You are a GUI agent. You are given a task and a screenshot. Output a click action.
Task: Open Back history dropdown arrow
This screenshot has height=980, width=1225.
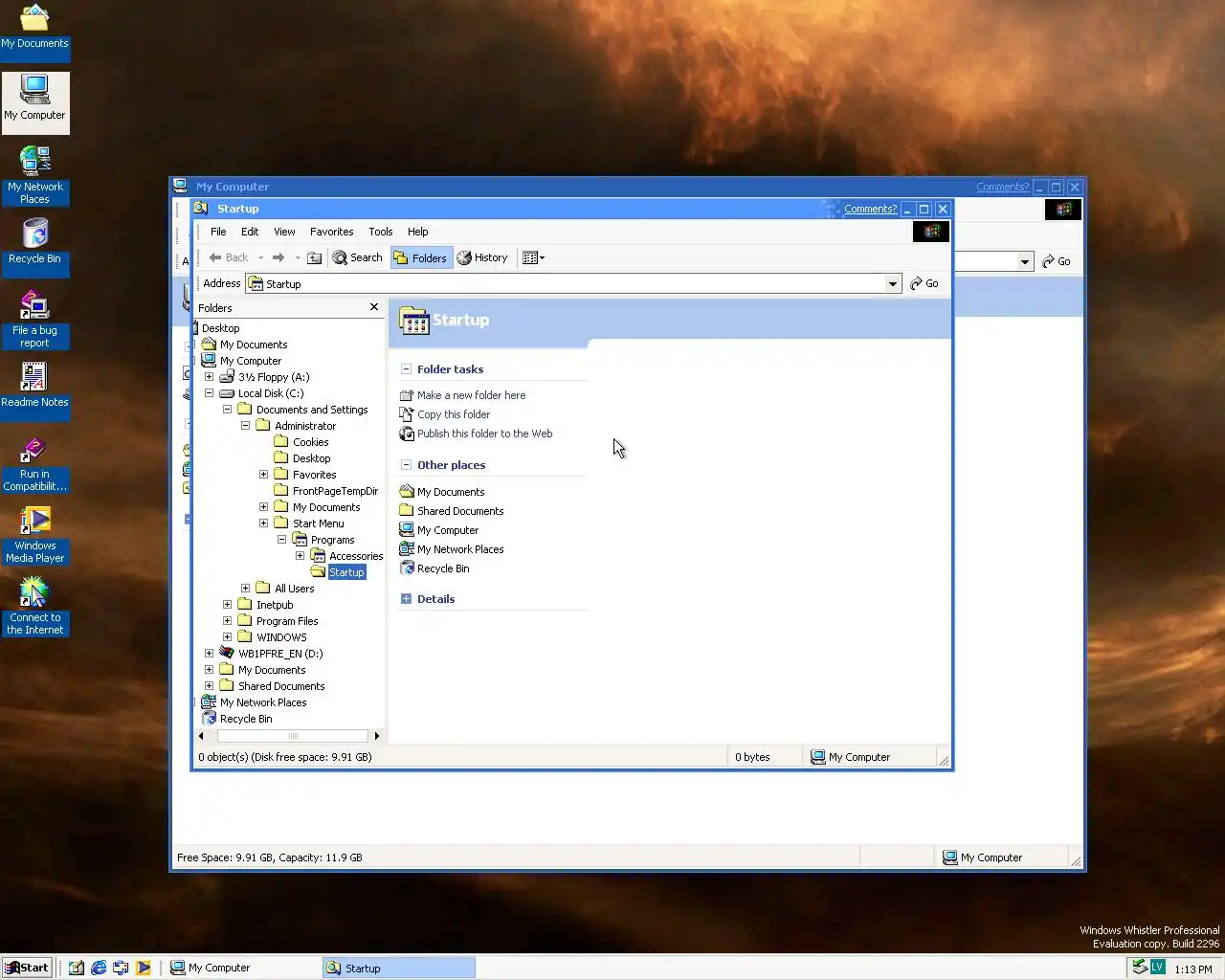point(260,257)
